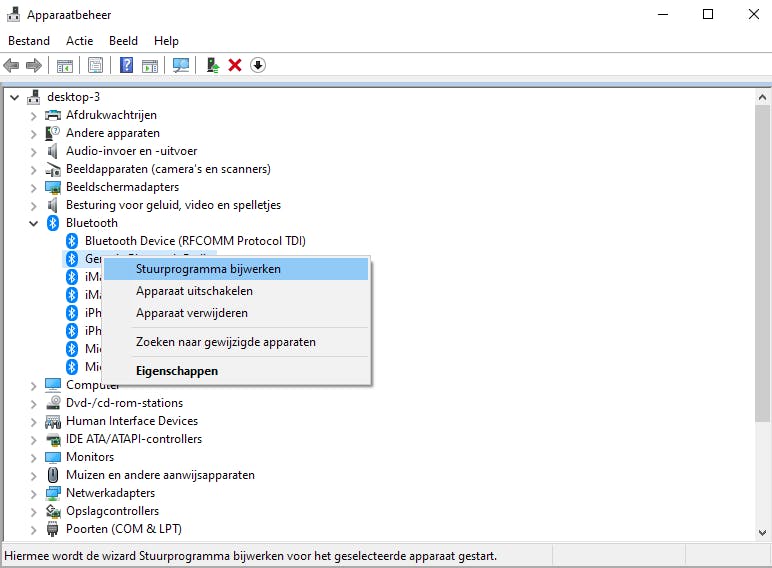Image resolution: width=772 pixels, height=568 pixels.
Task: Click the Afdrukwachtrijen printer icon
Action: click(x=53, y=115)
